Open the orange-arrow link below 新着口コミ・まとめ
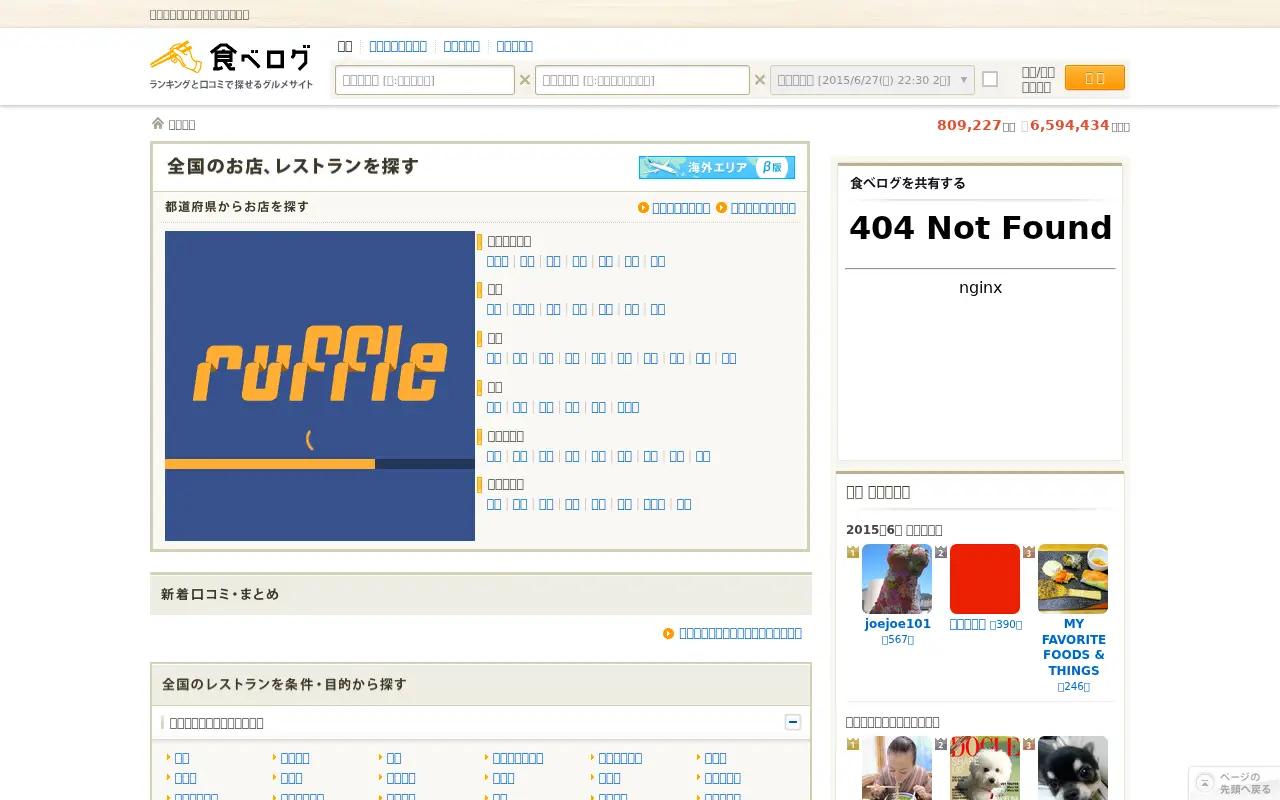 [740, 633]
